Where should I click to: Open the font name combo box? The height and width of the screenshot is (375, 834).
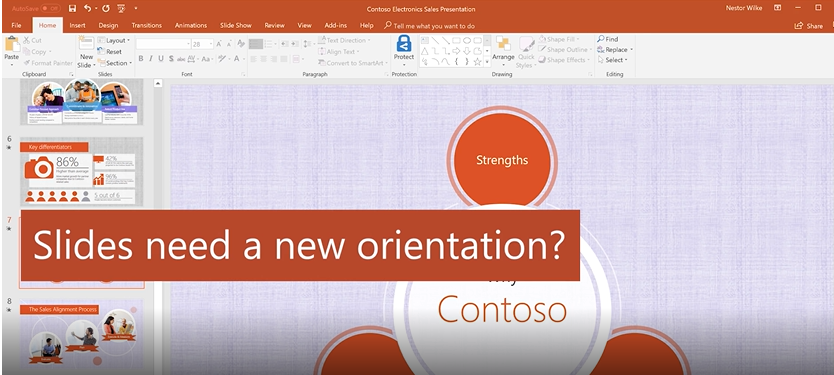[x=163, y=44]
